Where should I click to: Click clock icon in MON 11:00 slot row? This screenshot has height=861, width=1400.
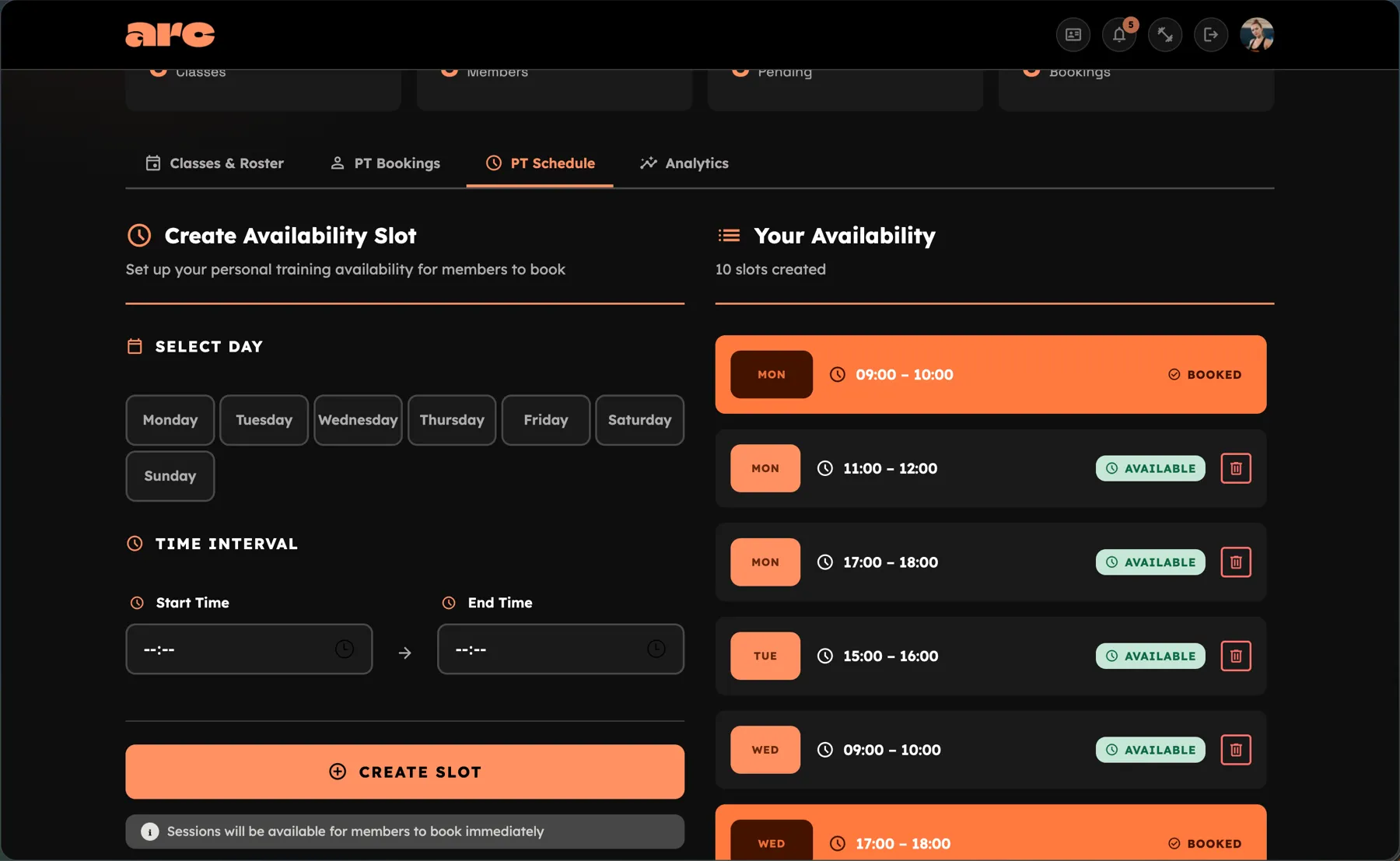[x=825, y=468]
